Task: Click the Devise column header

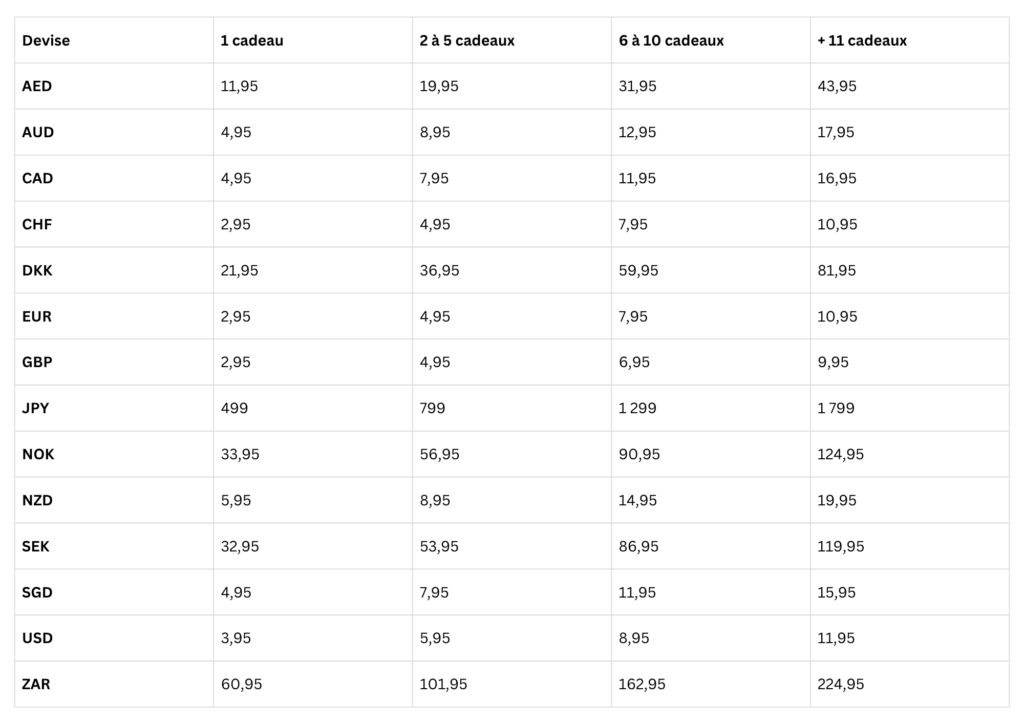Action: click(x=46, y=40)
